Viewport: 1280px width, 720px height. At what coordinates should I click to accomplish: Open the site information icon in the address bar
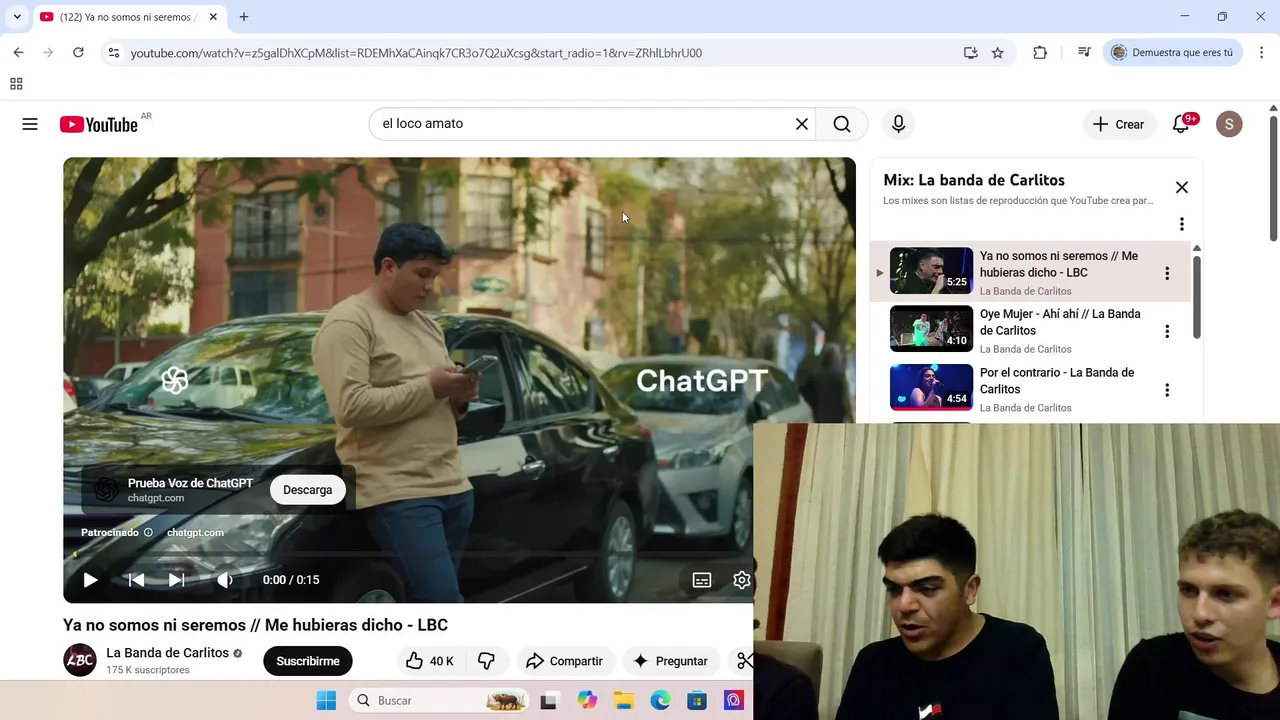[x=114, y=52]
